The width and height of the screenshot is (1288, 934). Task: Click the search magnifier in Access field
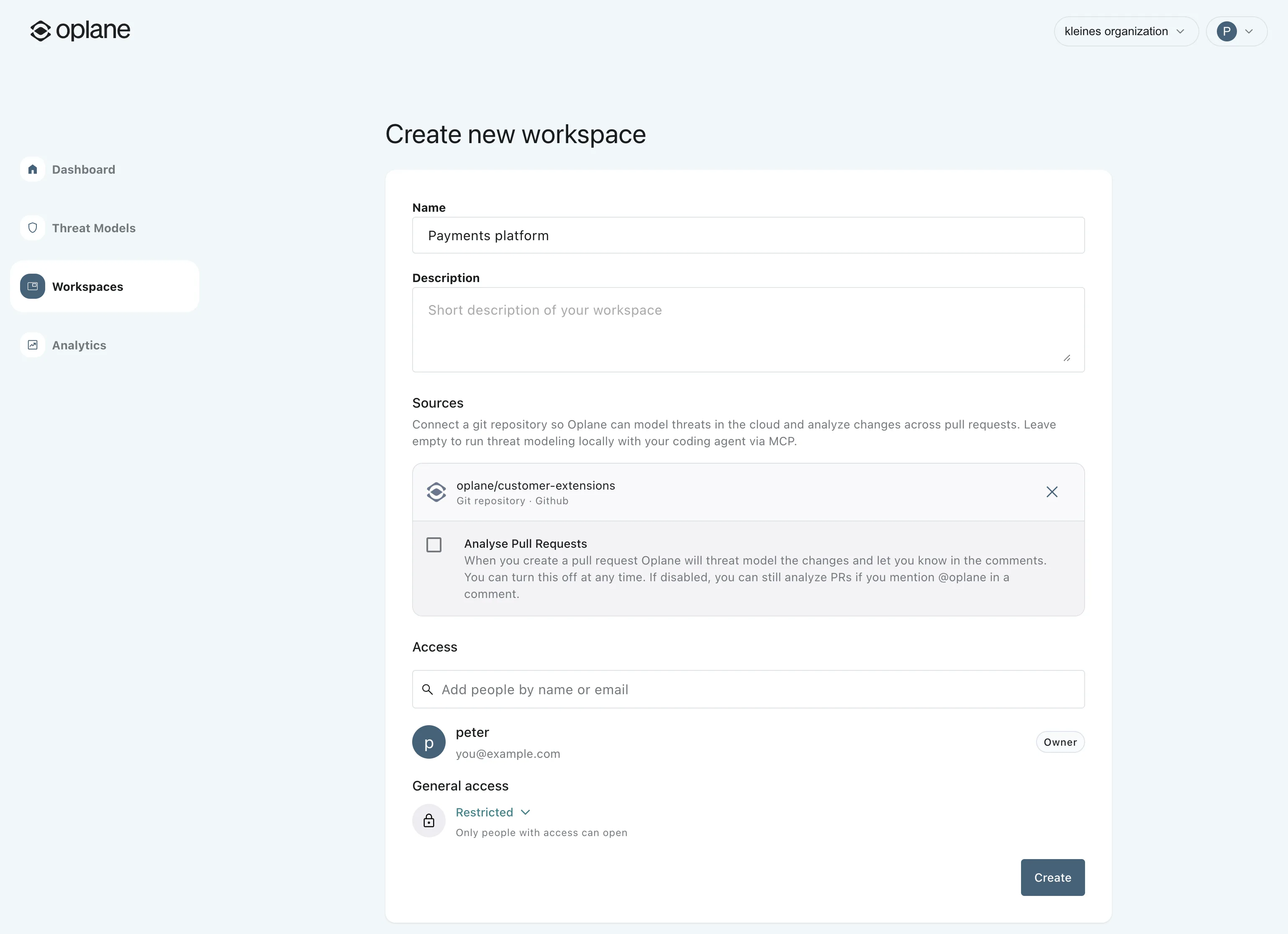coord(427,689)
